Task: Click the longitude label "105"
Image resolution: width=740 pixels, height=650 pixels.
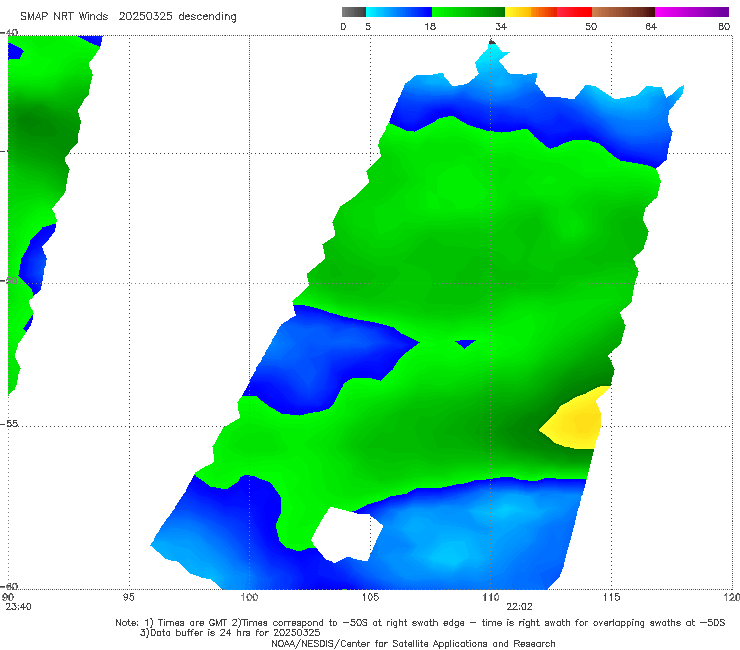Action: tap(370, 598)
